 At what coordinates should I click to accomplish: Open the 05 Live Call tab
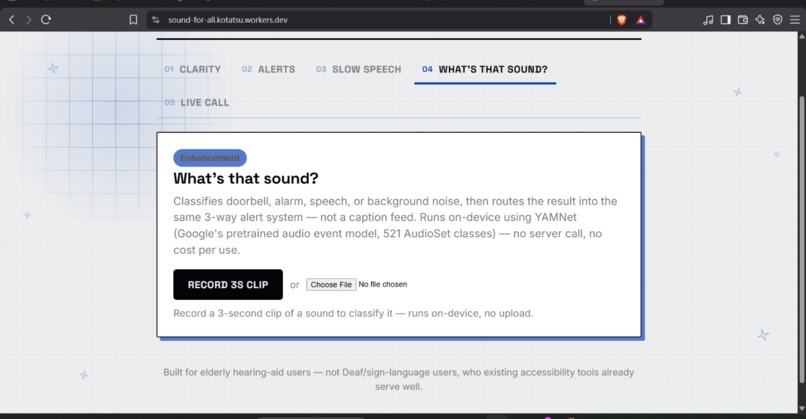[196, 102]
